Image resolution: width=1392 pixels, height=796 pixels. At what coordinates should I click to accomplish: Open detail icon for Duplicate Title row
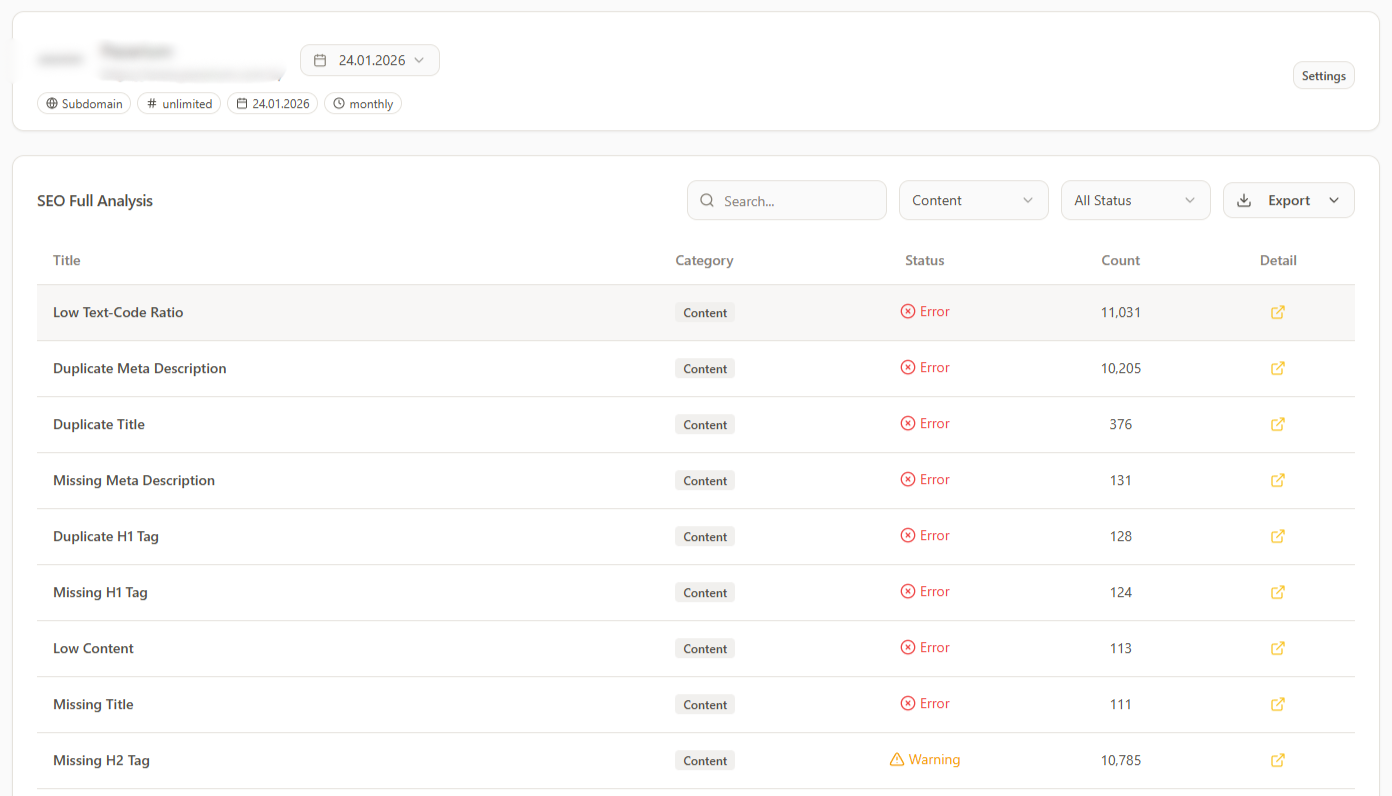click(x=1277, y=424)
